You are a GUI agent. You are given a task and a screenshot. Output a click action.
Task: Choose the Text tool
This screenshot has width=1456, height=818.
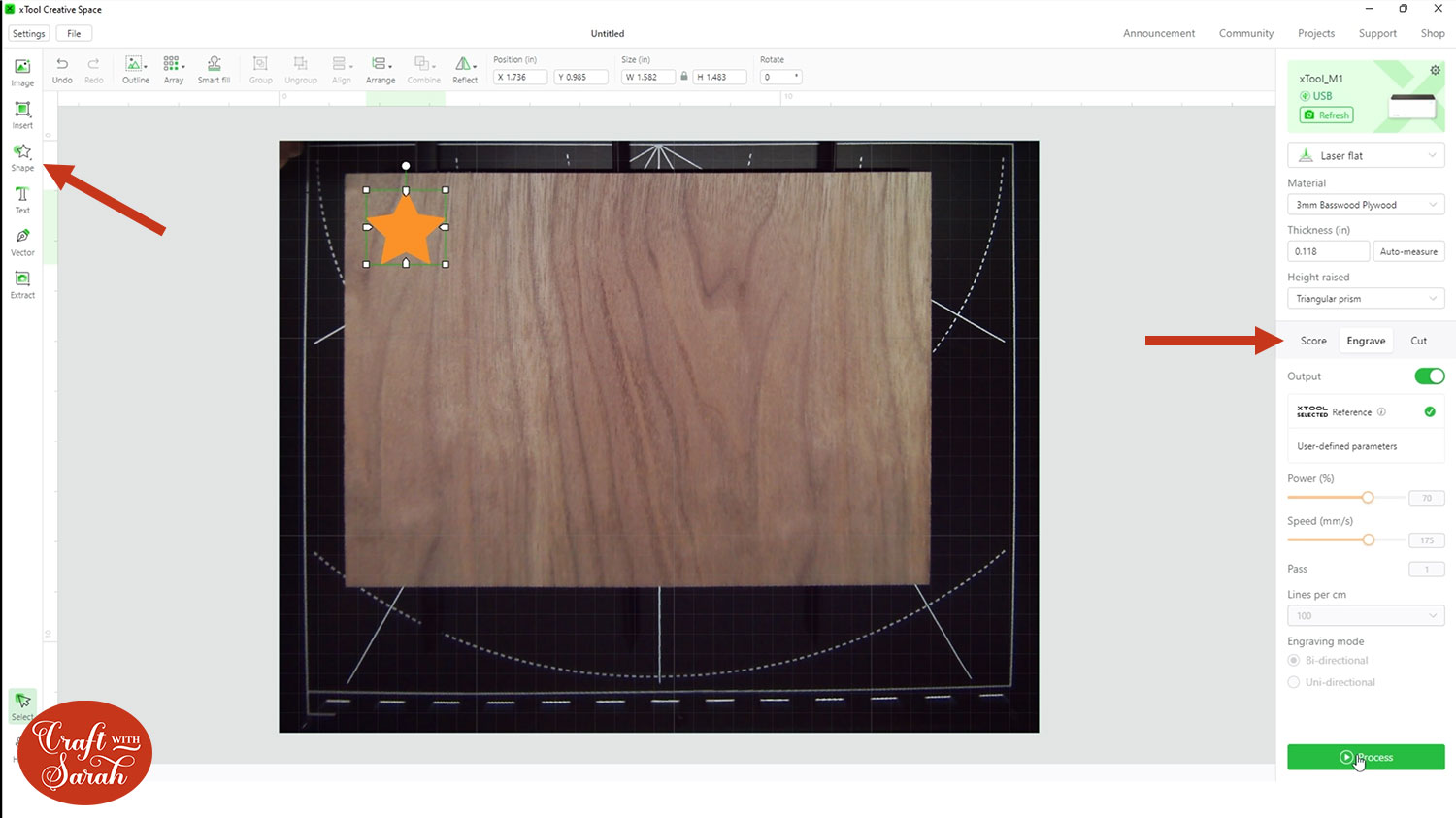[x=22, y=200]
